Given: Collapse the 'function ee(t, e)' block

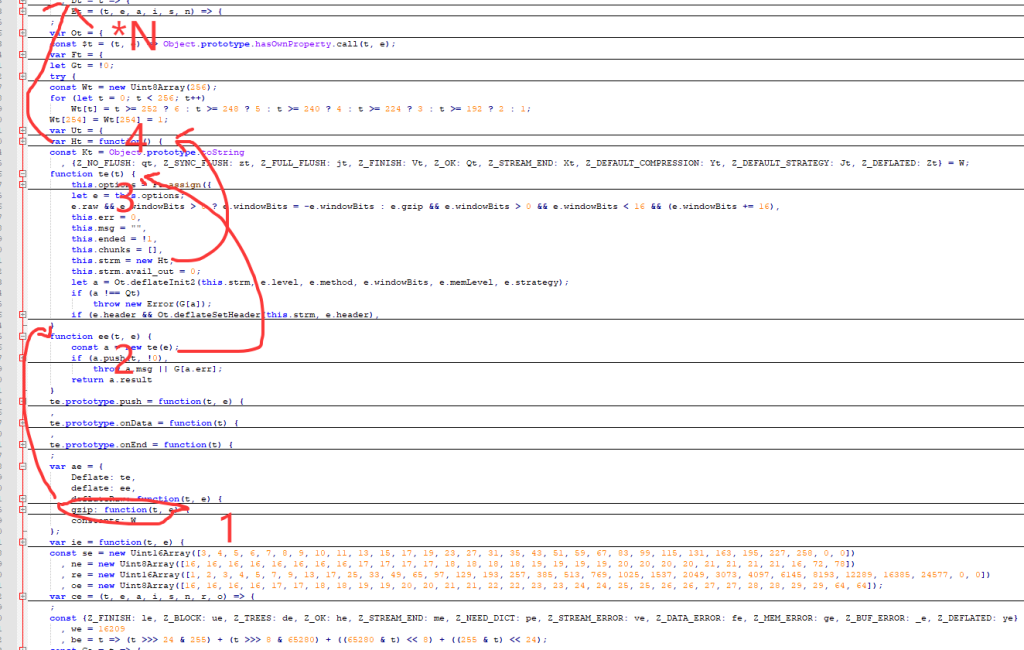Looking at the screenshot, I should (x=23, y=337).
